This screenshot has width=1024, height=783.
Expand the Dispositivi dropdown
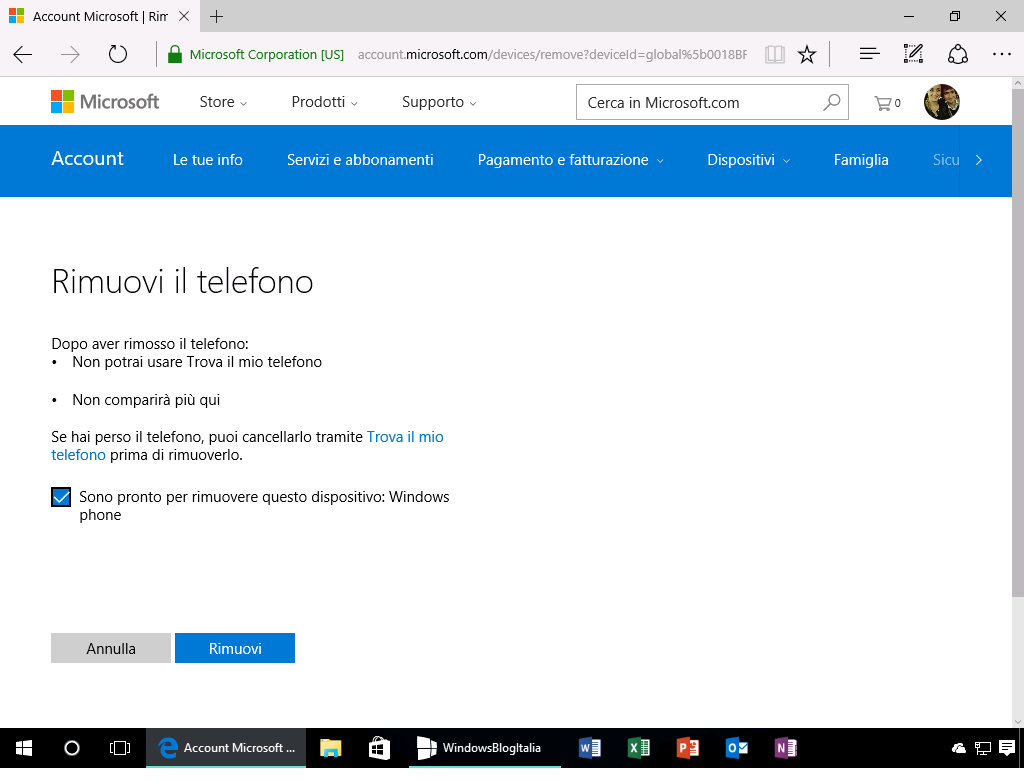click(748, 160)
